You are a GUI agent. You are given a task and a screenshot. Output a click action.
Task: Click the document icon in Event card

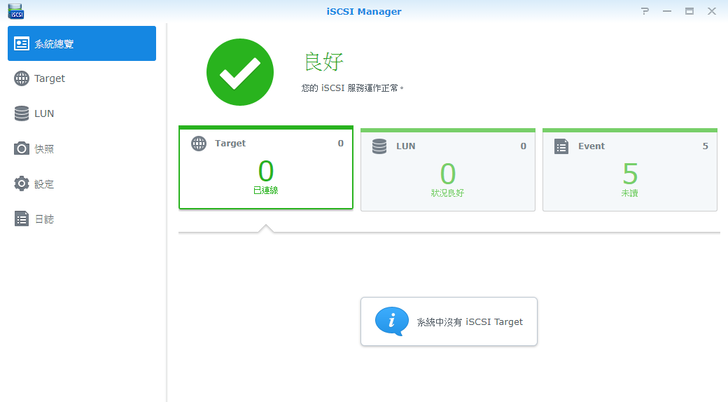click(x=561, y=146)
